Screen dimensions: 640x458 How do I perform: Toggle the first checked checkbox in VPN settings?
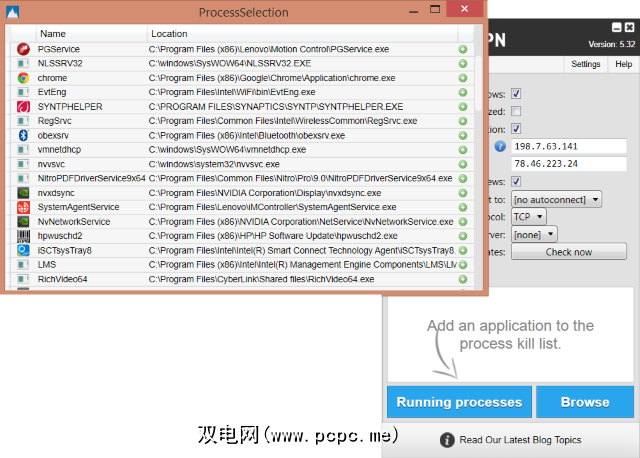[516, 93]
